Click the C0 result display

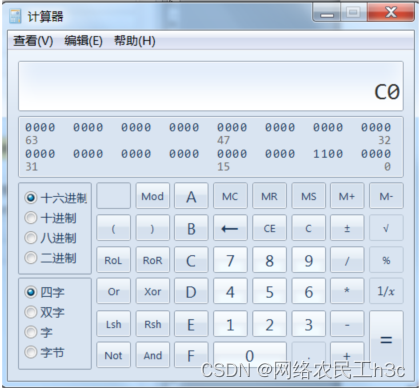[211, 86]
